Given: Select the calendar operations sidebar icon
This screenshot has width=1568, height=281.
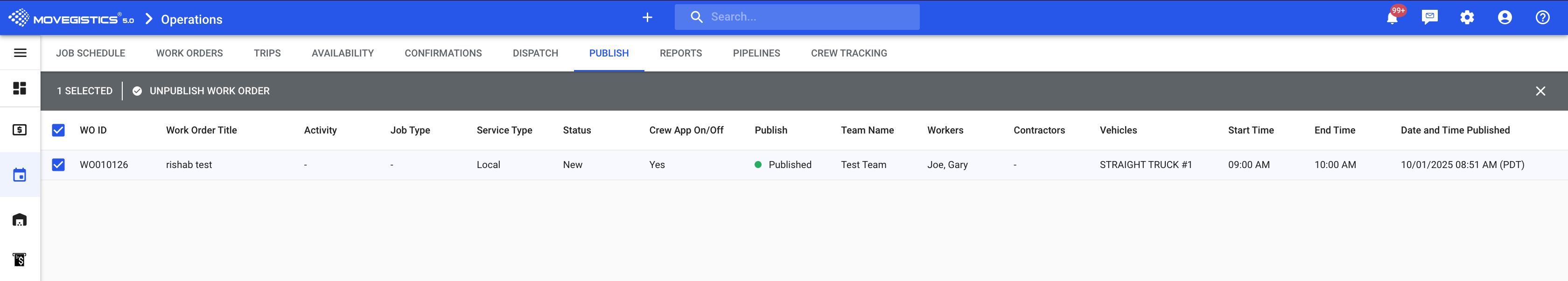Looking at the screenshot, I should pyautogui.click(x=20, y=175).
